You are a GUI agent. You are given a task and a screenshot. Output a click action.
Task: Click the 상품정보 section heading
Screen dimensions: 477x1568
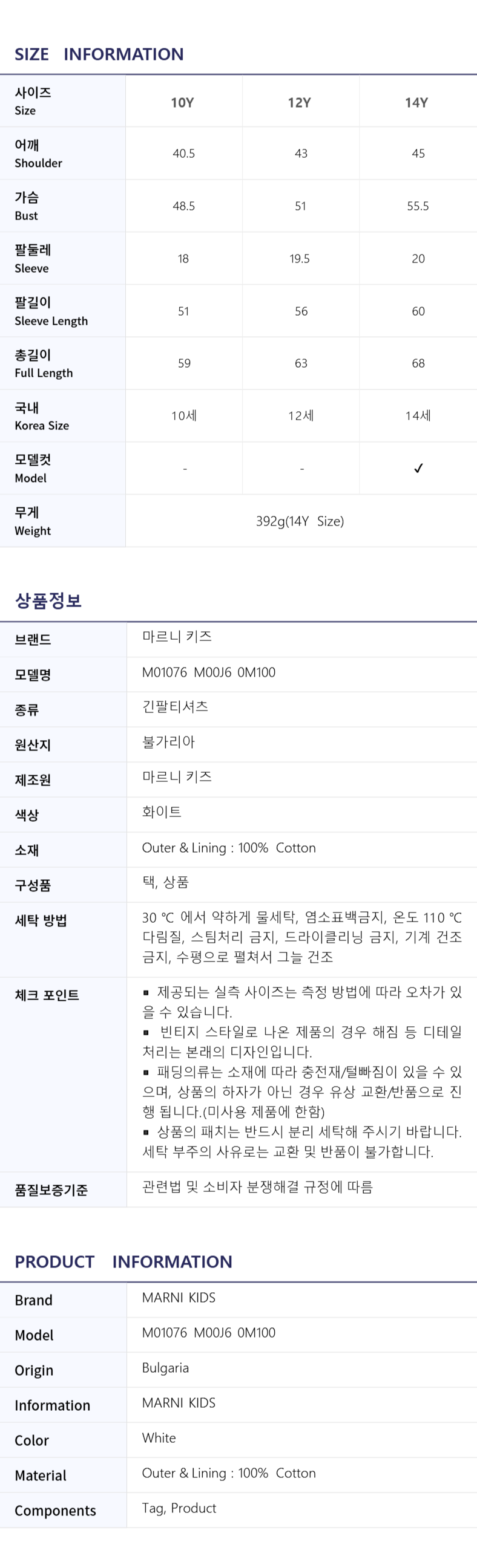click(48, 601)
